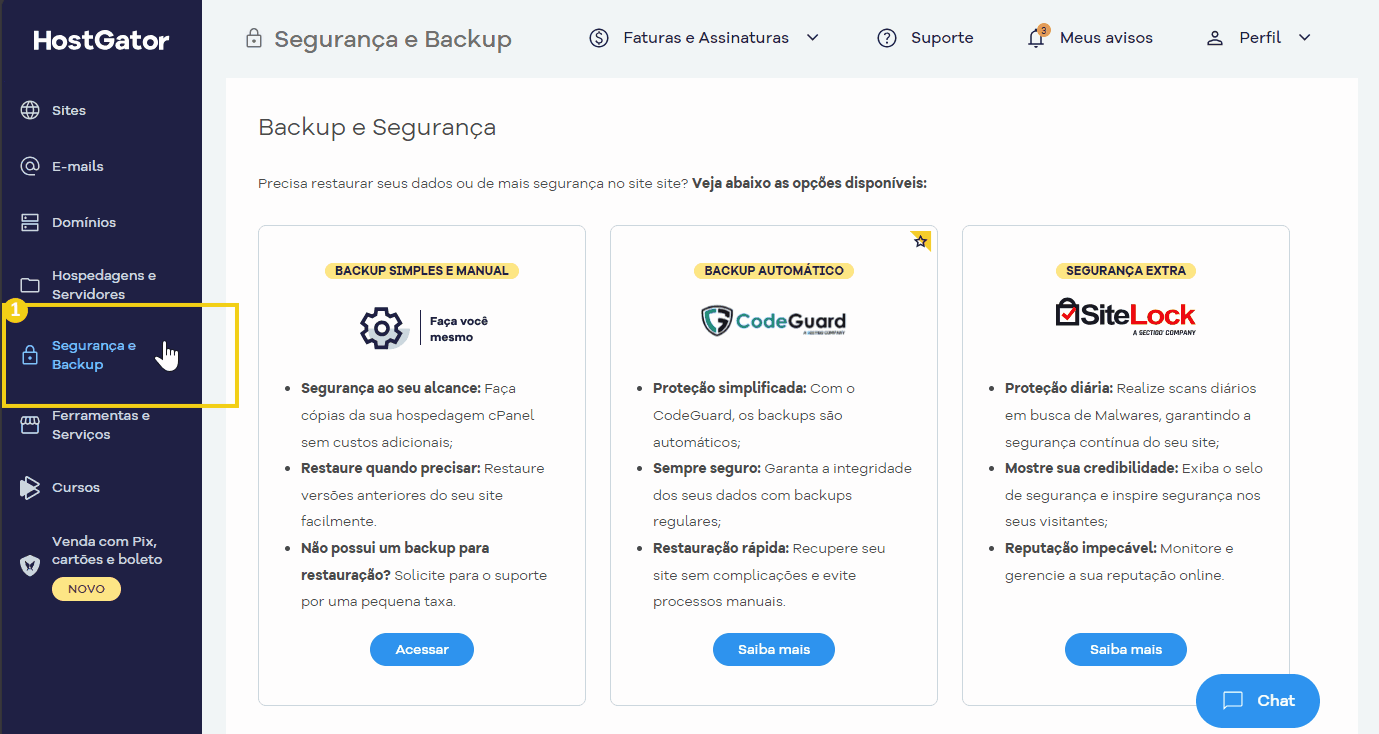Open the Chat button

coord(1258,700)
